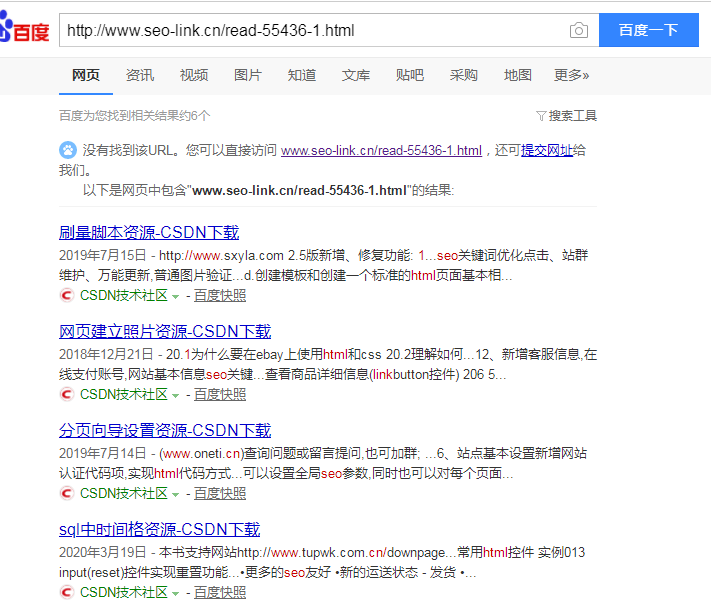Expand CSDN技术社区 arrow under 网页建立照片资源

175,396
